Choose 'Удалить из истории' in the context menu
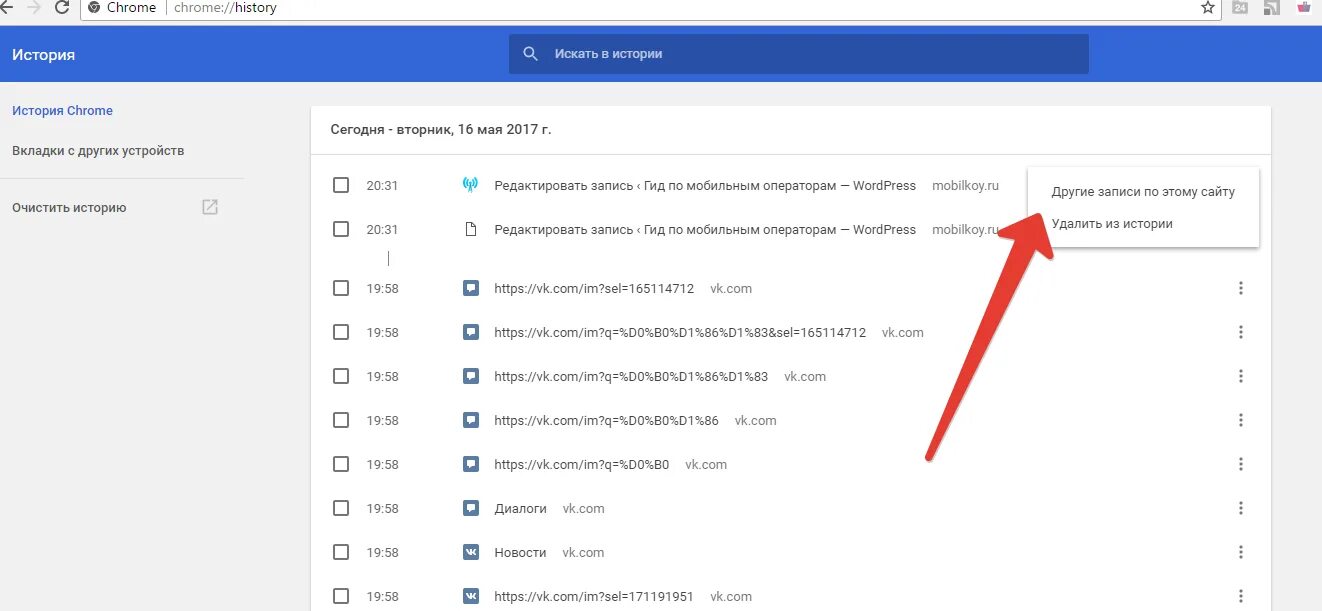 click(1143, 223)
